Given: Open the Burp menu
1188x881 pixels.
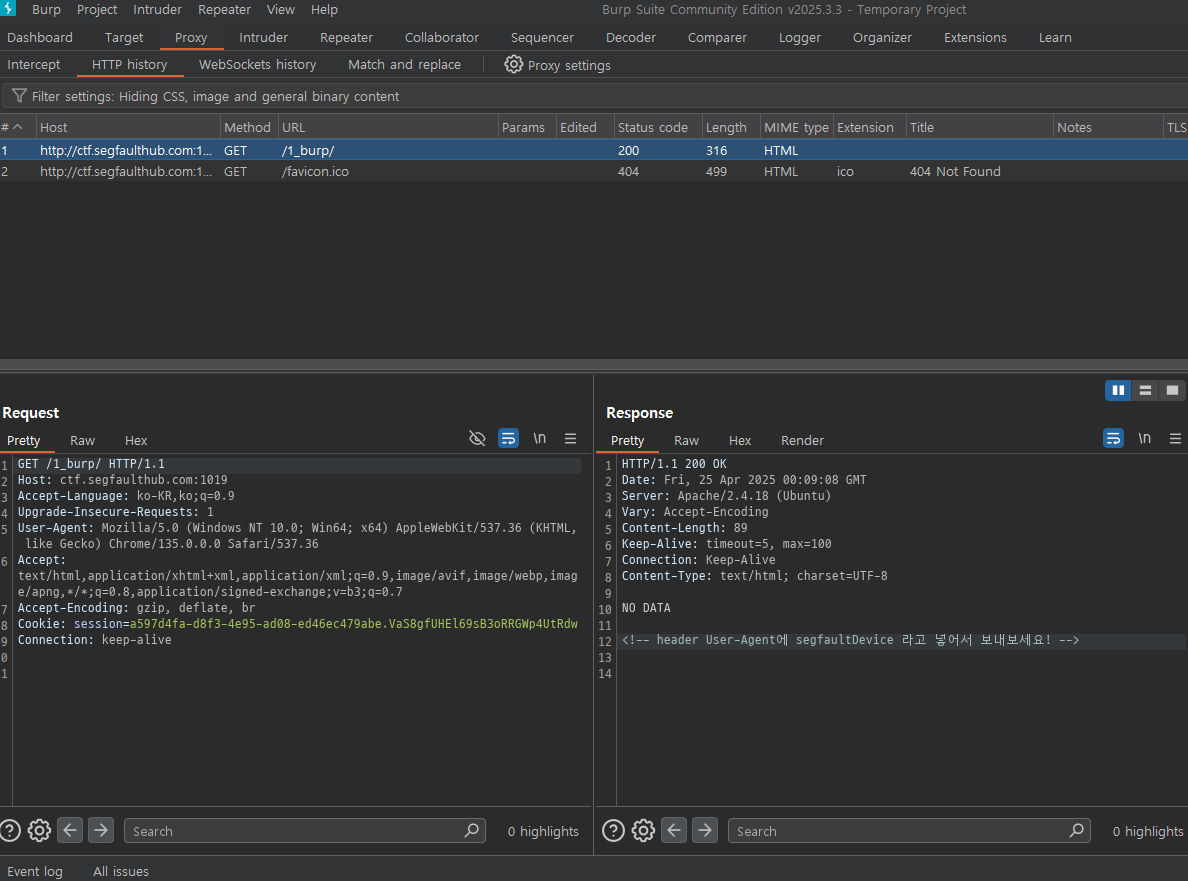Looking at the screenshot, I should pyautogui.click(x=46, y=10).
